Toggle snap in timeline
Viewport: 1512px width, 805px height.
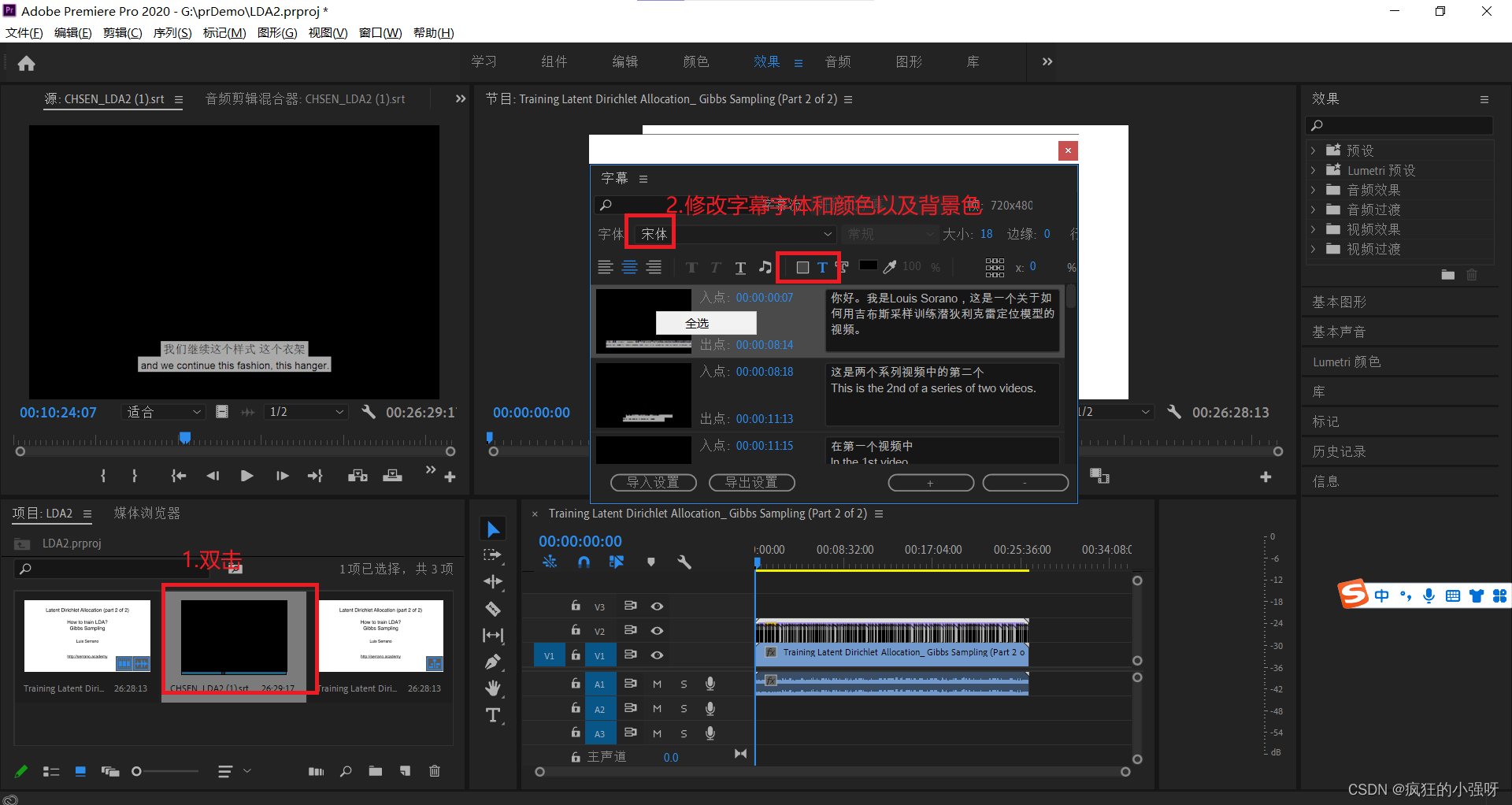(584, 562)
